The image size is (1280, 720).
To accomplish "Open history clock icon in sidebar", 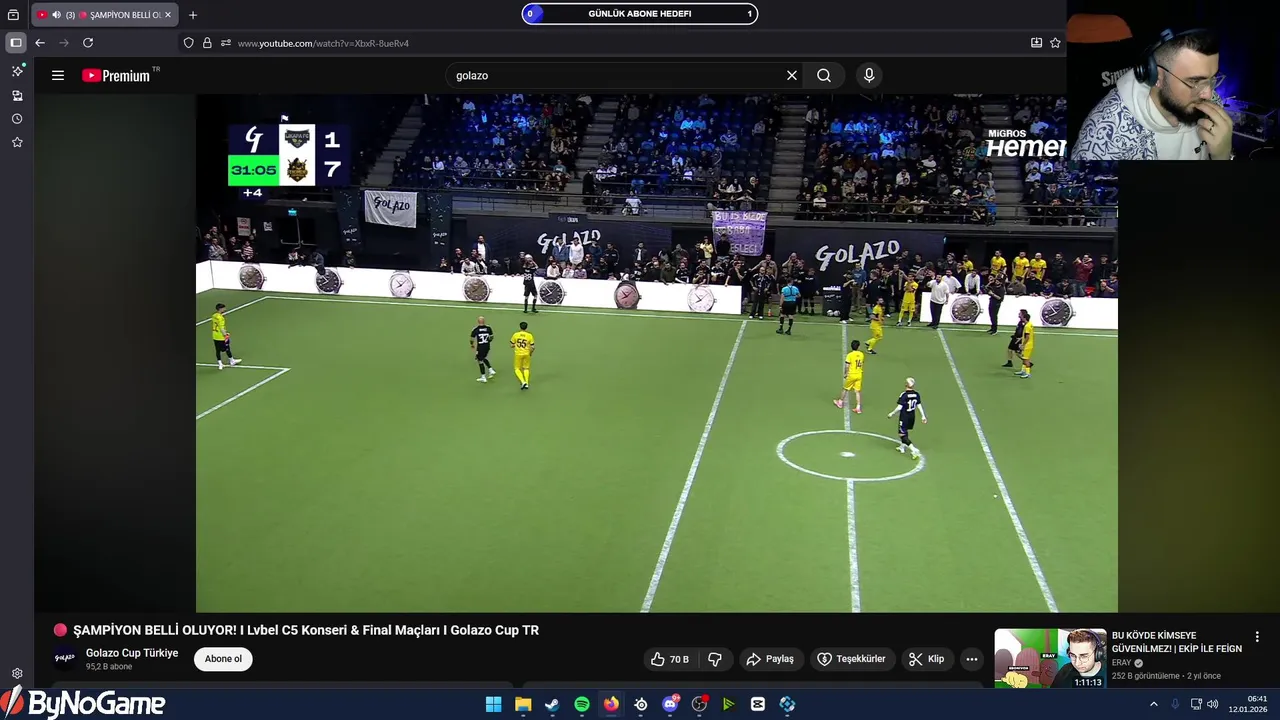I will [17, 119].
